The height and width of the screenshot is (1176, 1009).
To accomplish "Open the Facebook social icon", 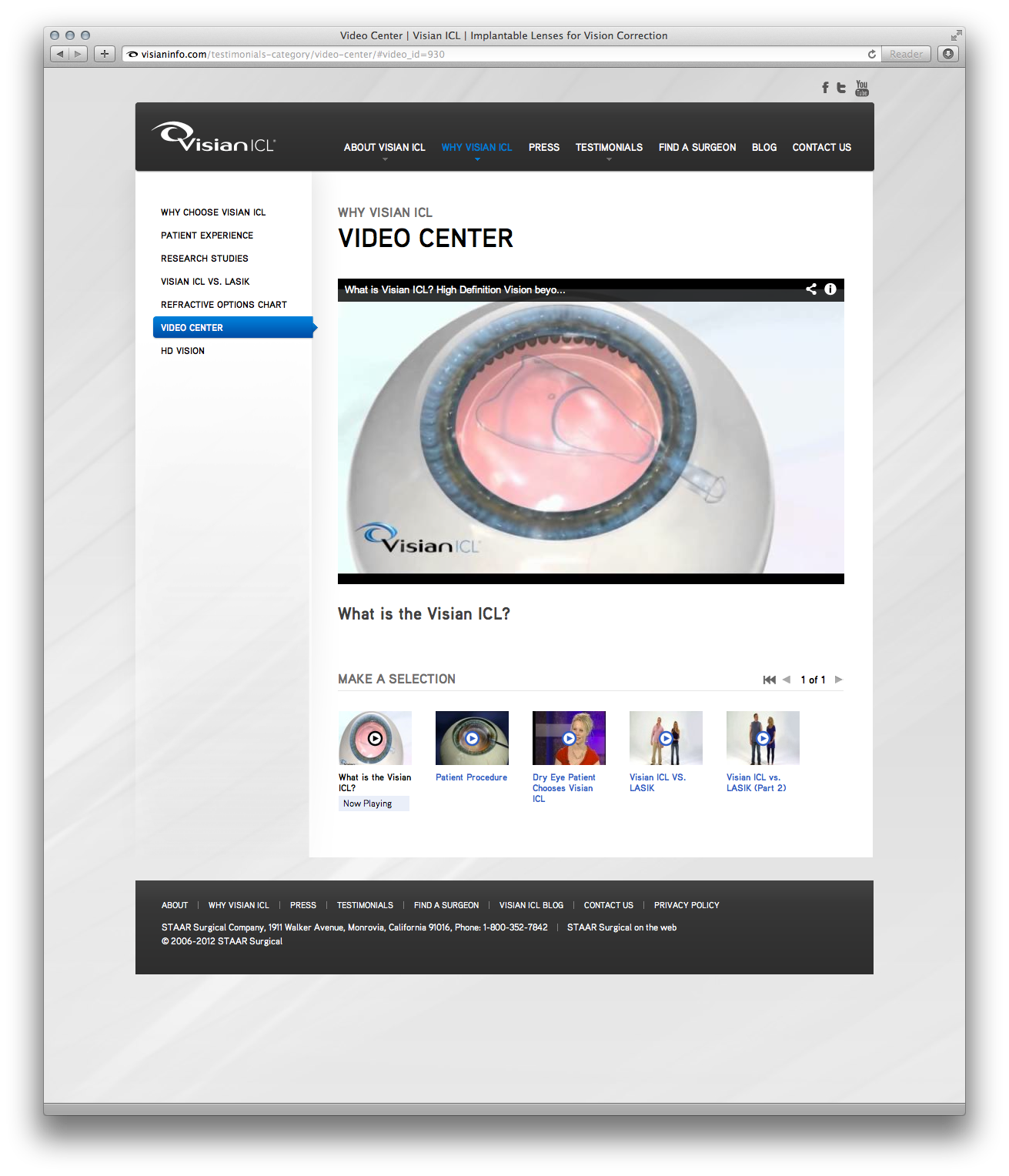I will 825,88.
